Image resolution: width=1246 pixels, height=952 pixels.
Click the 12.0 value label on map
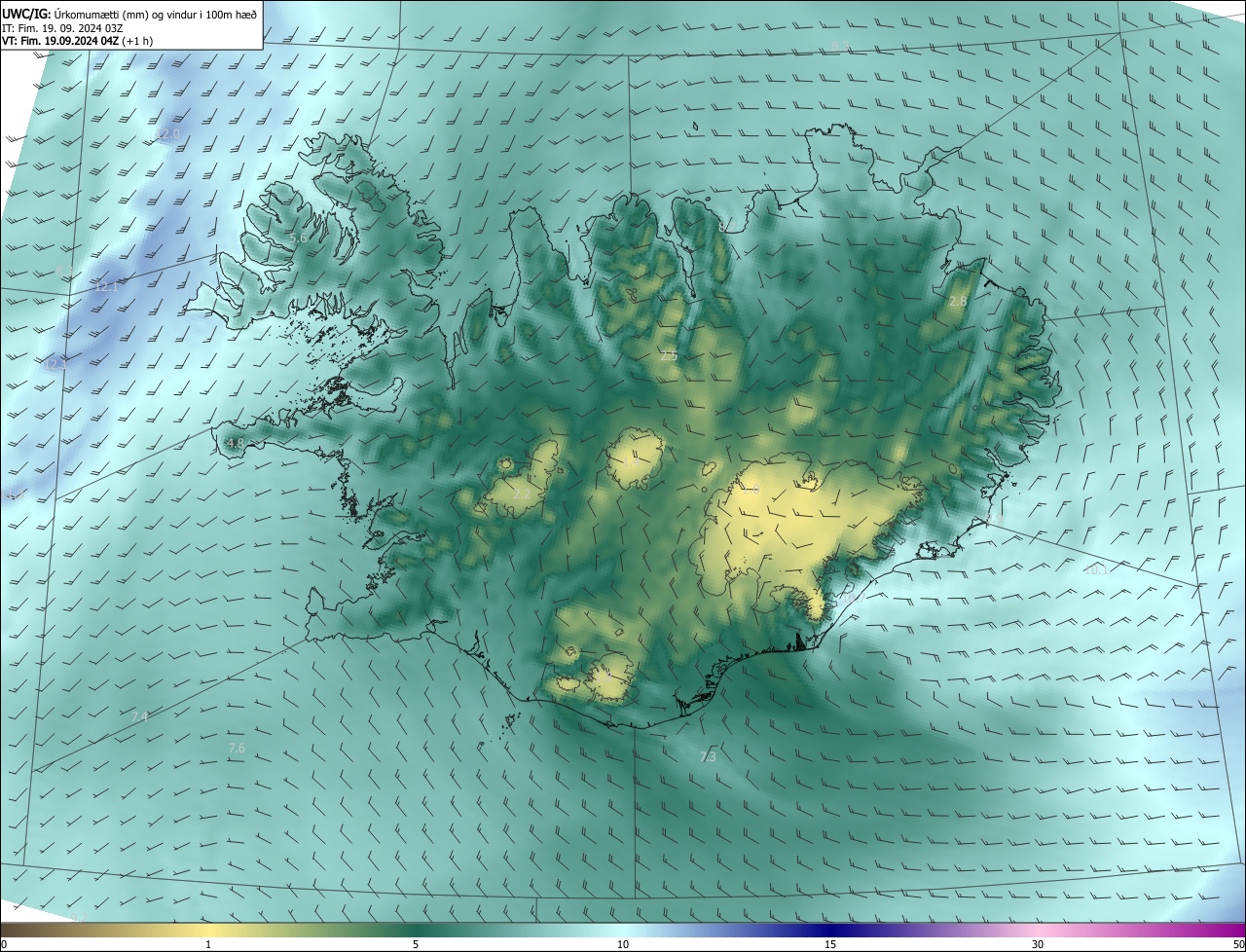169,134
